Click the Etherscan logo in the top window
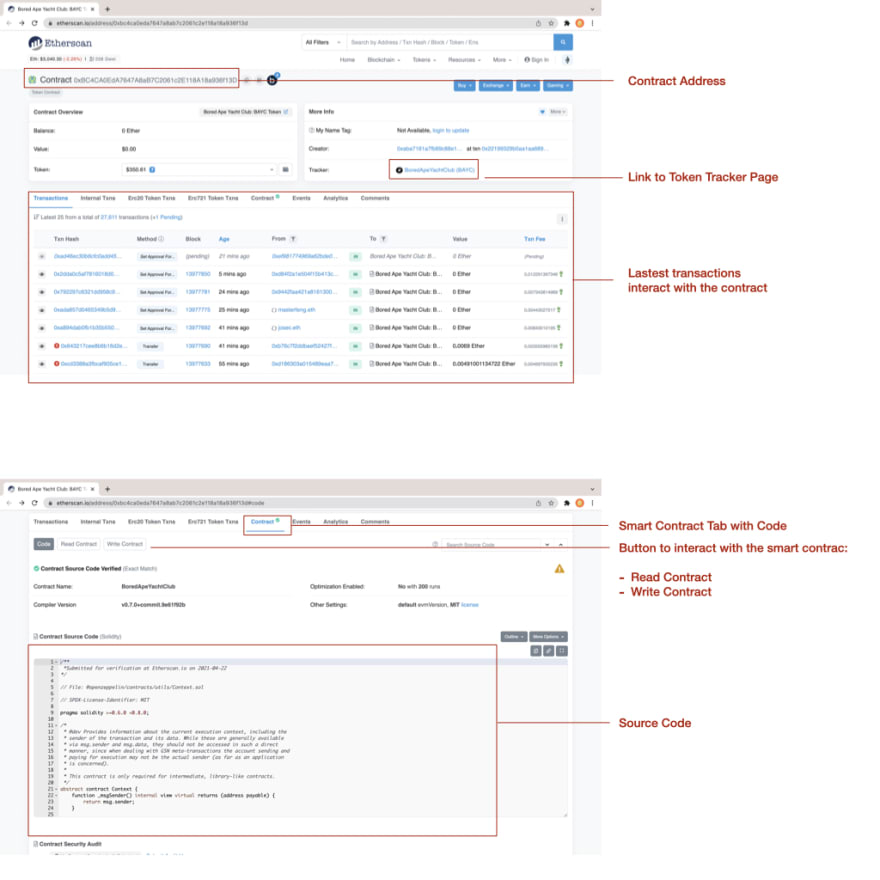880x880 pixels. (x=60, y=43)
